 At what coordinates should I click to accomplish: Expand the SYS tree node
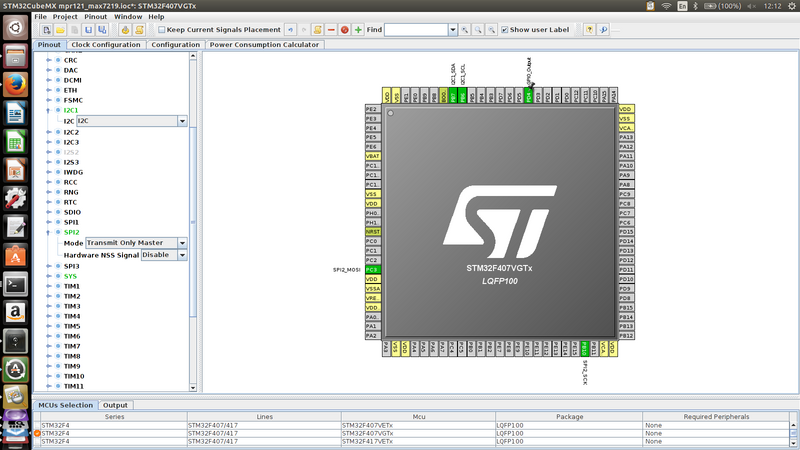pyautogui.click(x=49, y=276)
